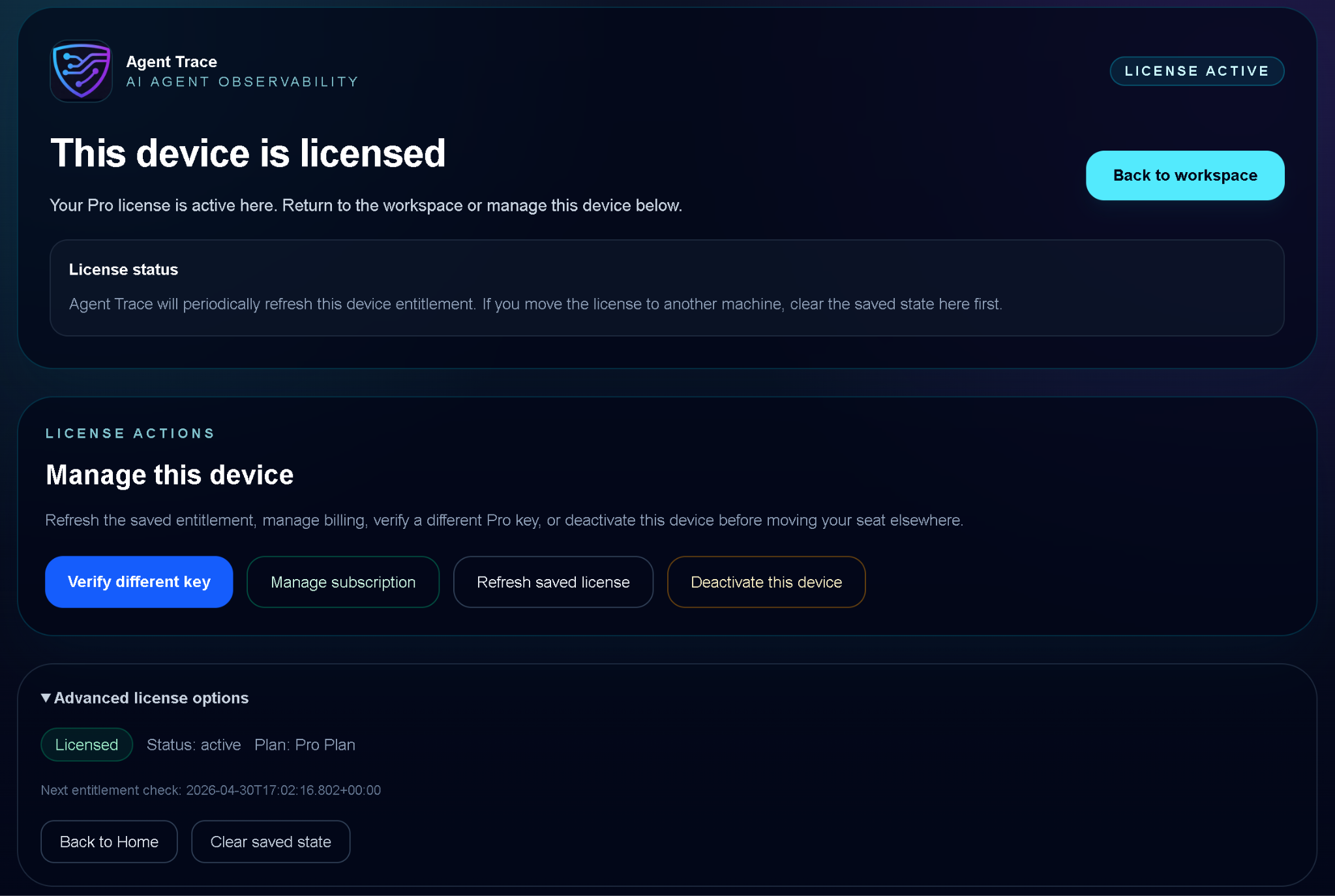The height and width of the screenshot is (896, 1335).
Task: Refresh the saved license
Action: click(553, 582)
